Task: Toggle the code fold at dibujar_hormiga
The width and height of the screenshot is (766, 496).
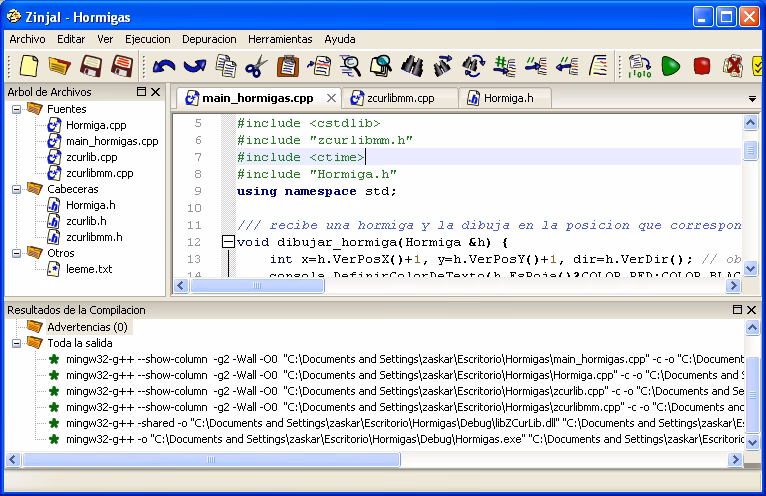Action: click(228, 241)
